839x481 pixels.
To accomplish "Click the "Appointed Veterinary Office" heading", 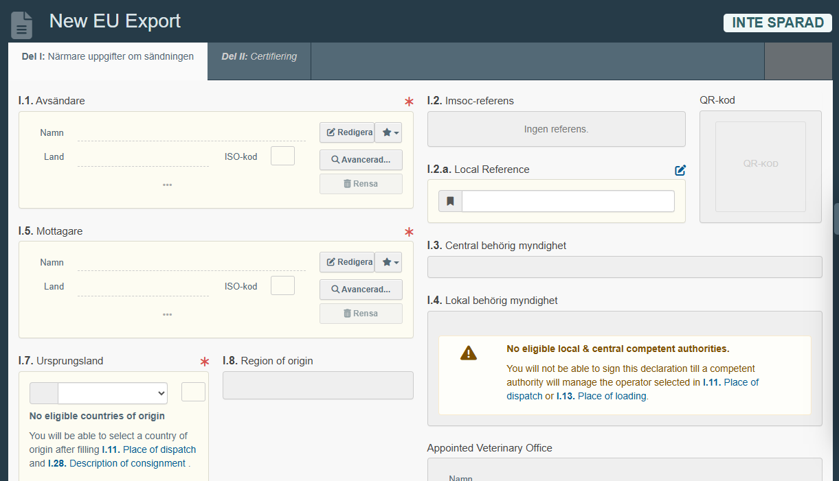I will tap(490, 448).
